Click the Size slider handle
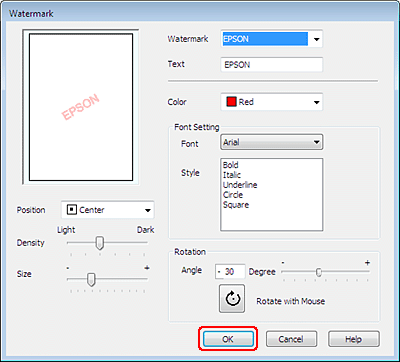This screenshot has width=400, height=362. (91, 279)
